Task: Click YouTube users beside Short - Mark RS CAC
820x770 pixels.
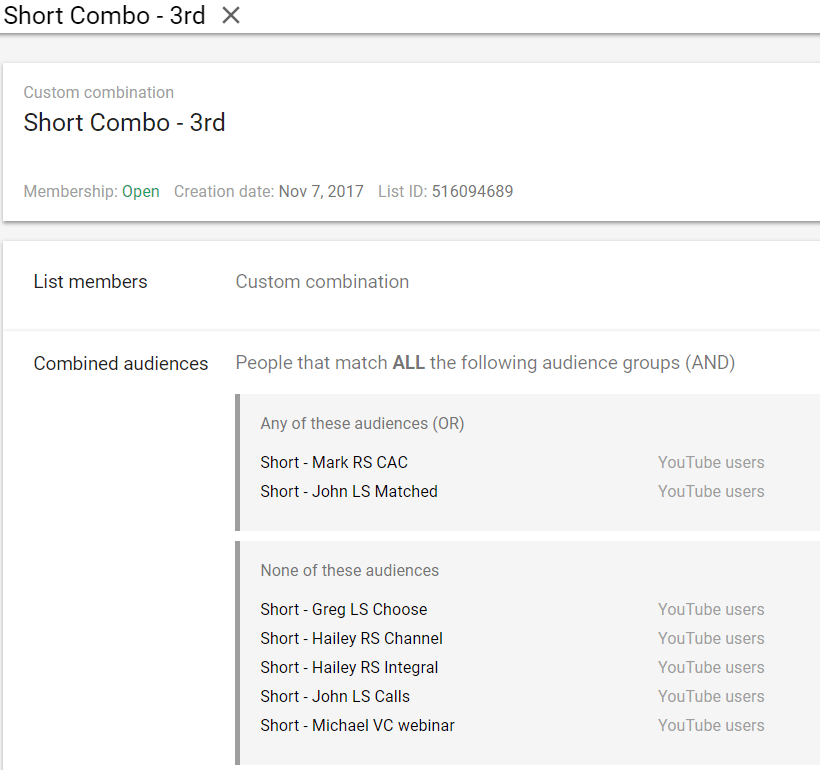Action: coord(711,463)
